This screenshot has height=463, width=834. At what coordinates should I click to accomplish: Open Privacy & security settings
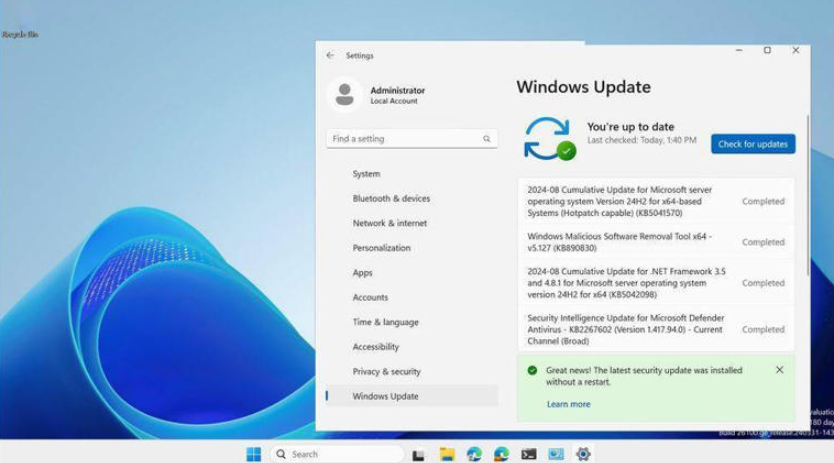coord(412,372)
